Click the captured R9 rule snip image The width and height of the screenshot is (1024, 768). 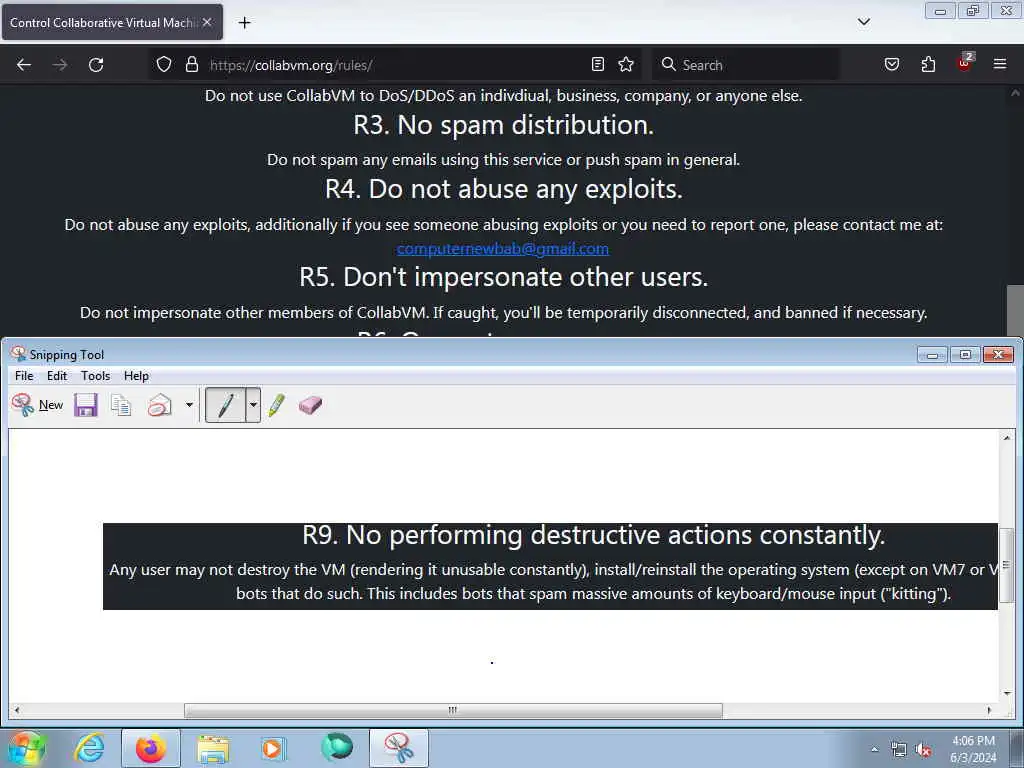coord(551,566)
